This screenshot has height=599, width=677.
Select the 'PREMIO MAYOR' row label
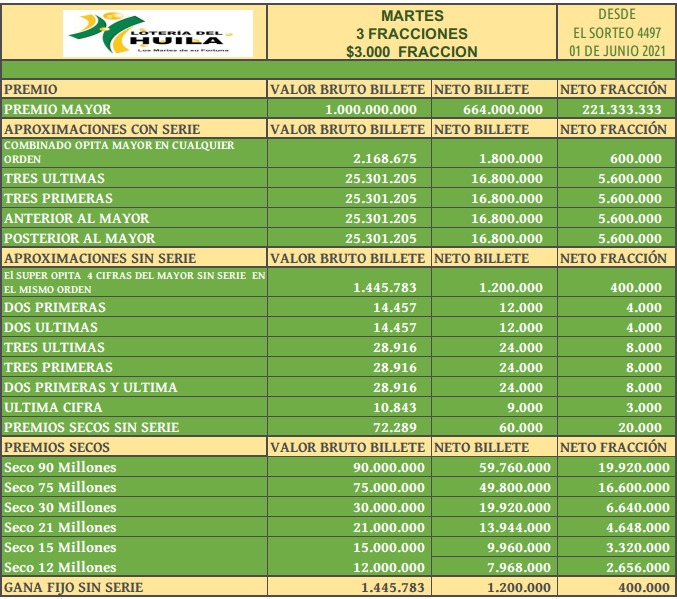click(x=57, y=109)
